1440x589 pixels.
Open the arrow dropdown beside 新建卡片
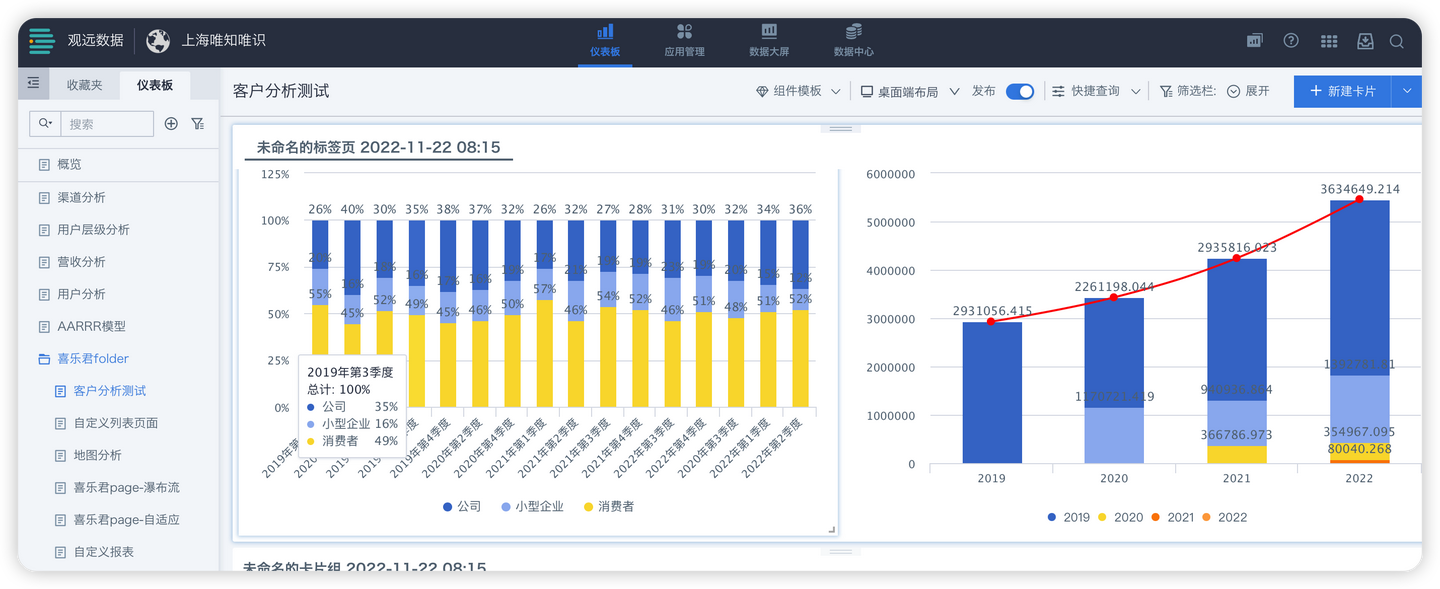[1407, 91]
